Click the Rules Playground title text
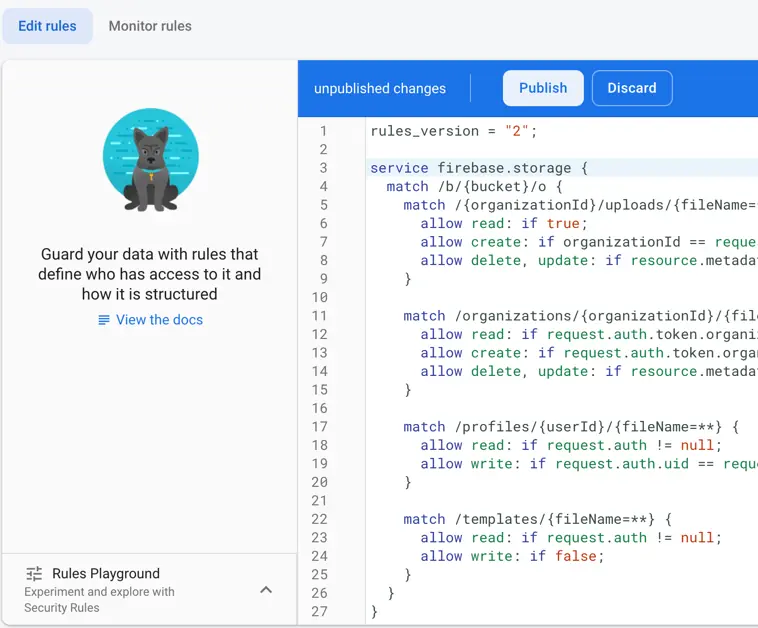This screenshot has height=628, width=758. click(x=106, y=574)
